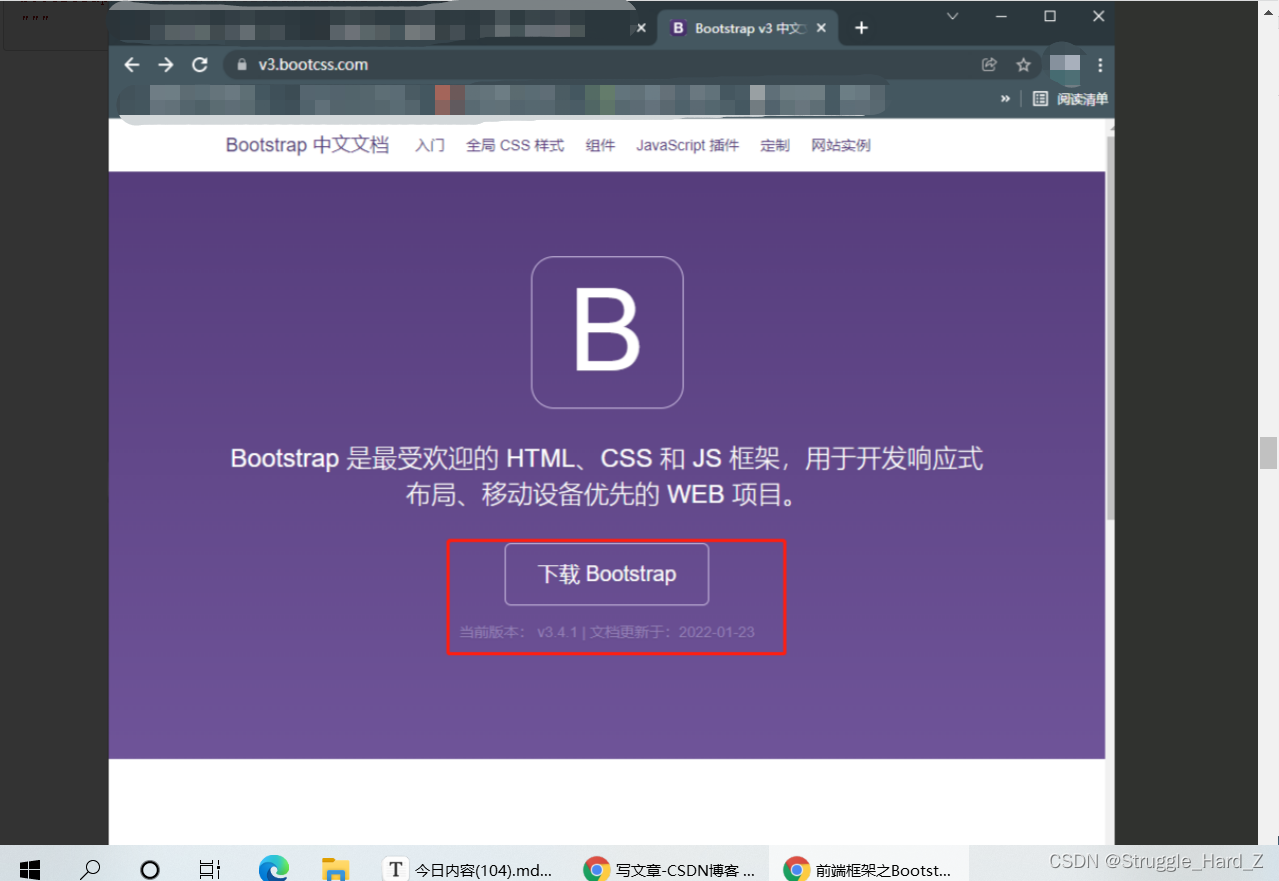Click the outer window scrollbar thumb on far right

point(1268,453)
